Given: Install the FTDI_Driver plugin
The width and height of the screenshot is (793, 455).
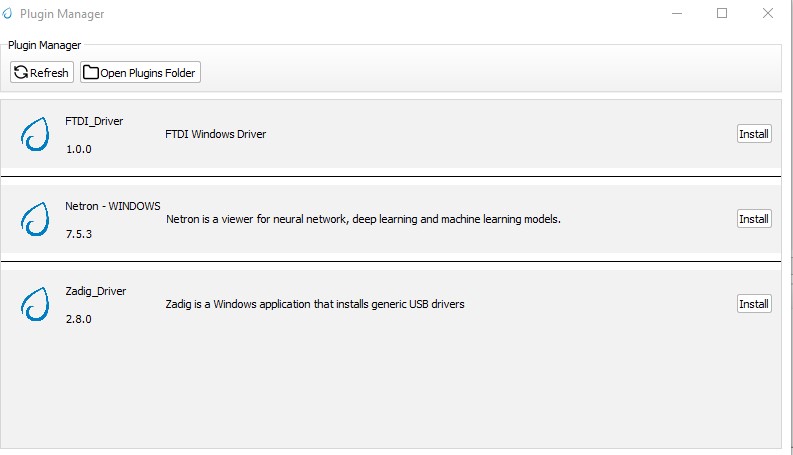Looking at the screenshot, I should [753, 134].
